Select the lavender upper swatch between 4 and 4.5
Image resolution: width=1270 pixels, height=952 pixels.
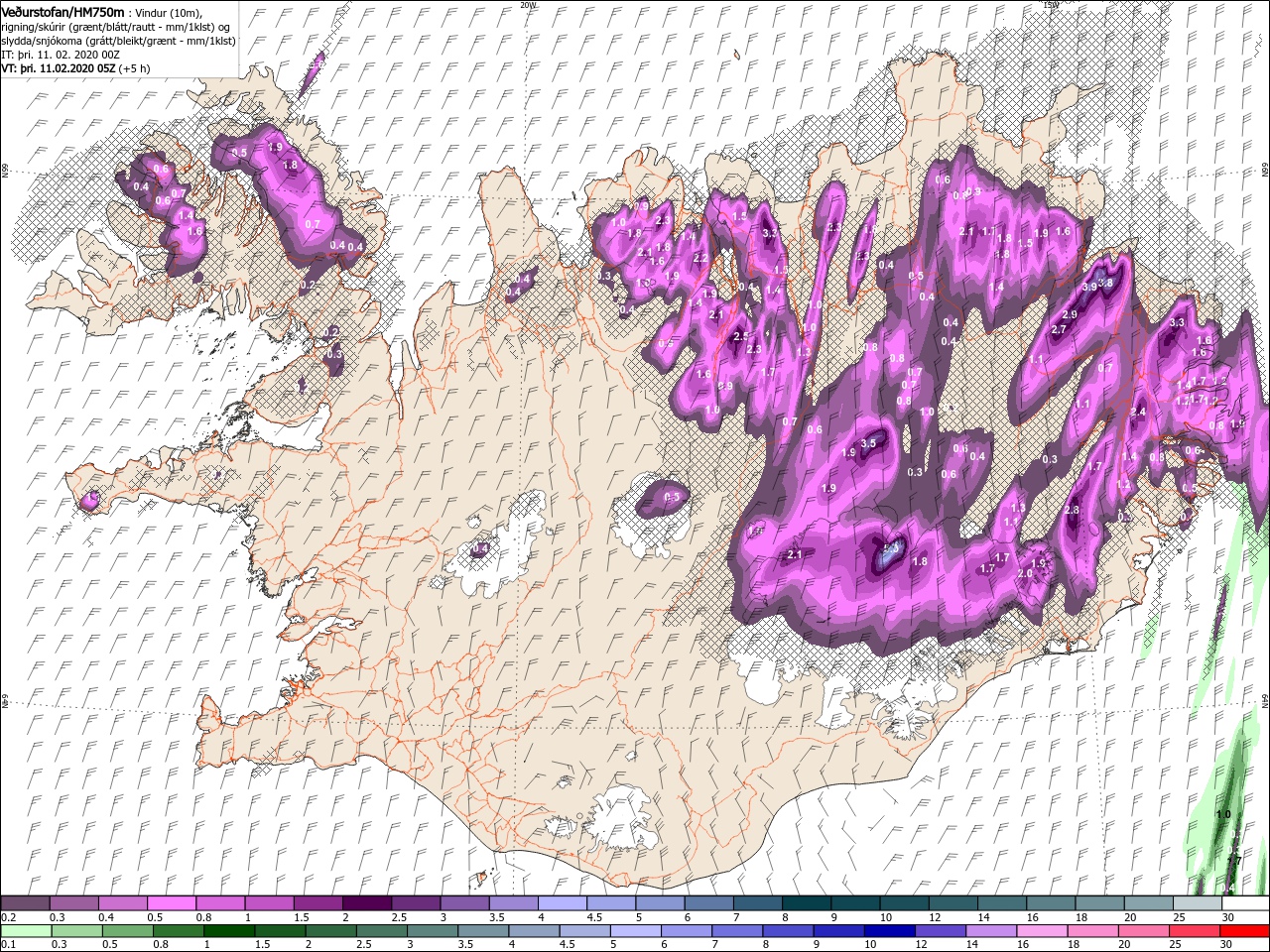pyautogui.click(x=562, y=903)
